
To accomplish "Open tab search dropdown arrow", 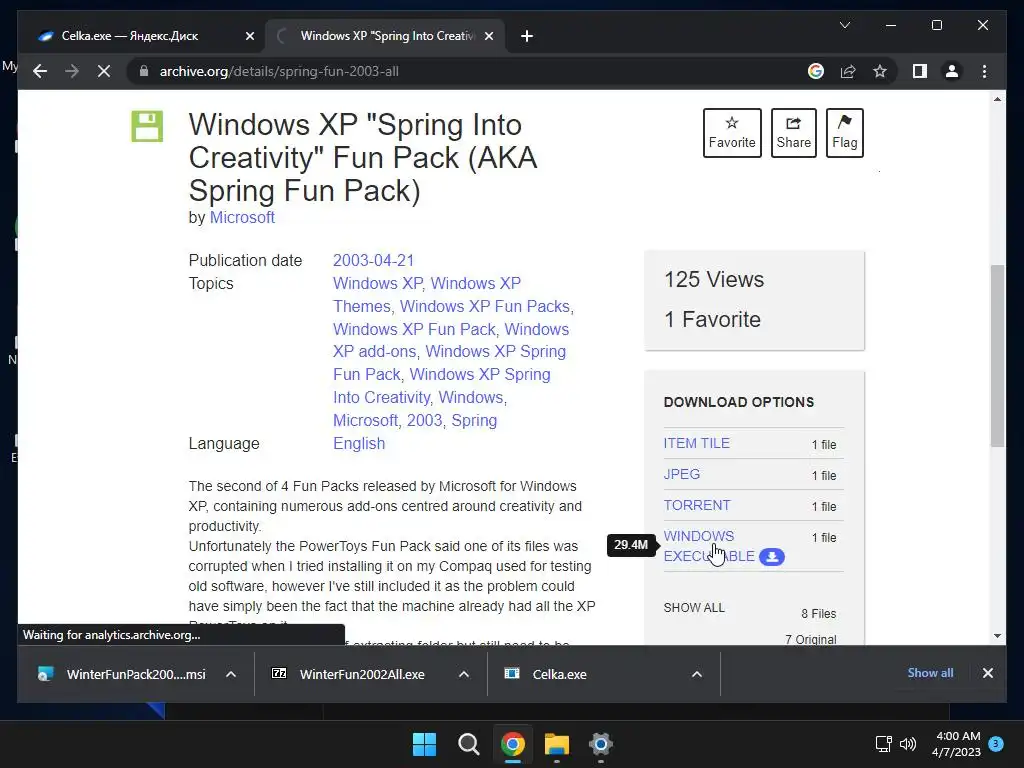I will (x=844, y=25).
